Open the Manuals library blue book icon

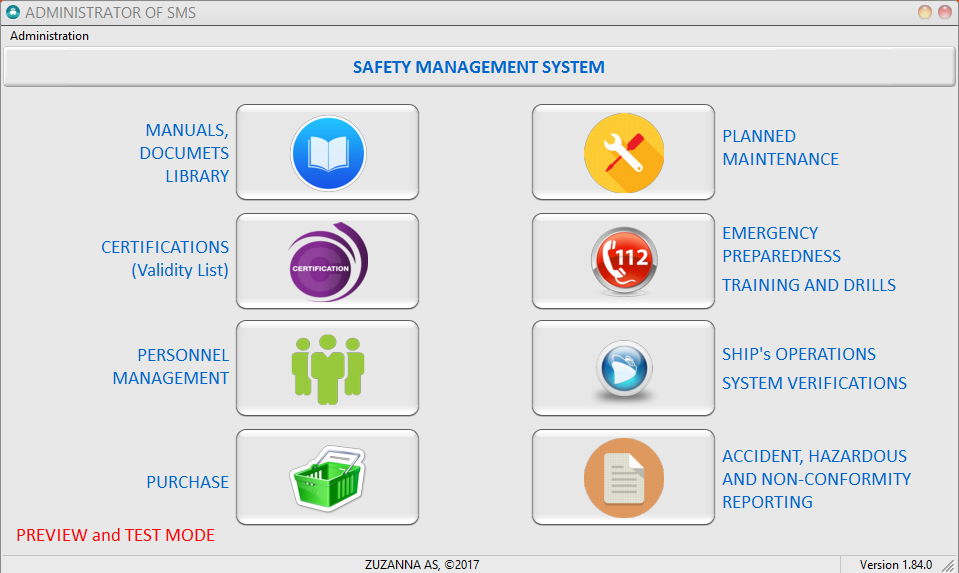pos(327,153)
